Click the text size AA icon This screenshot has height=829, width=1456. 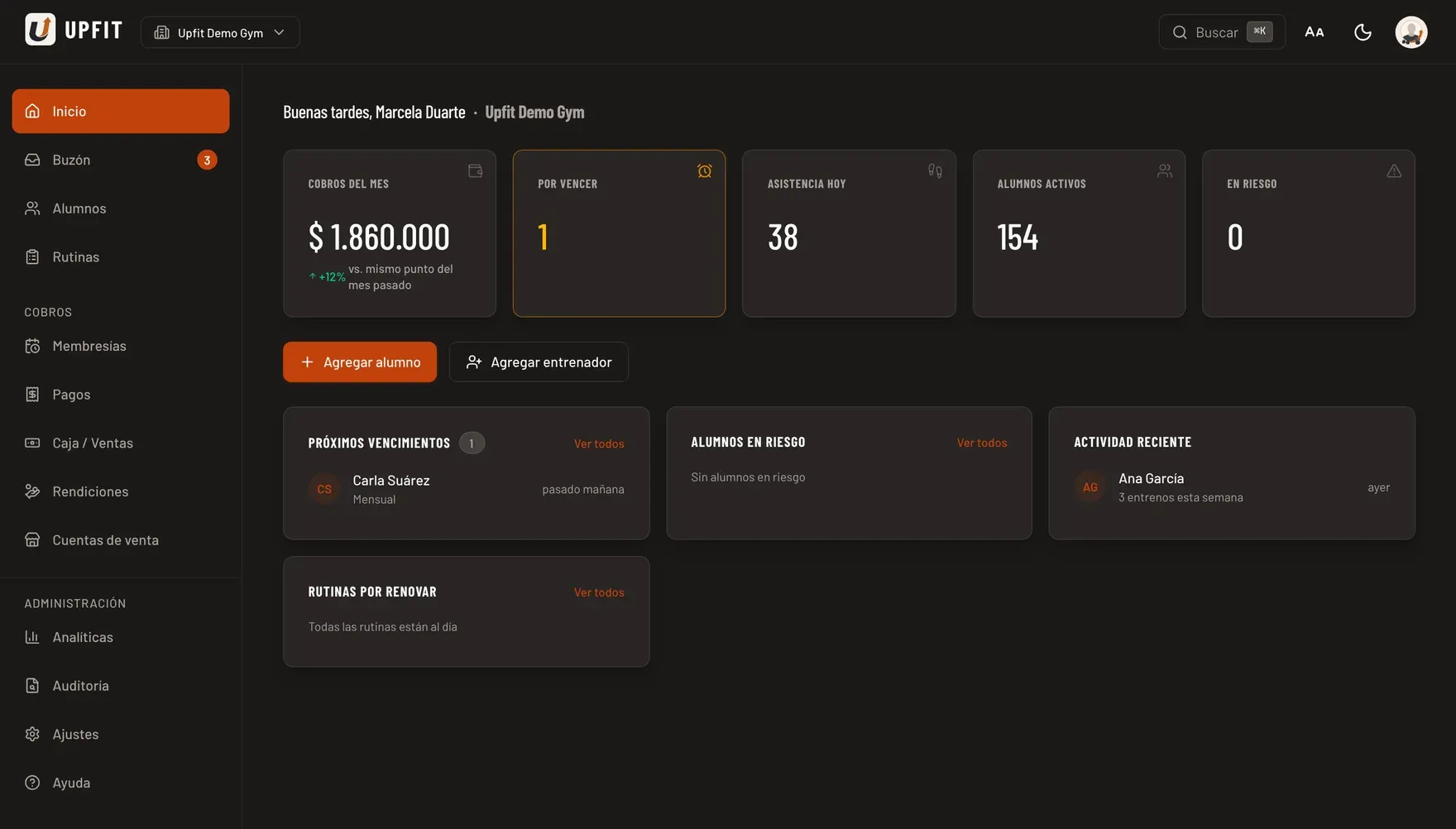[1315, 32]
